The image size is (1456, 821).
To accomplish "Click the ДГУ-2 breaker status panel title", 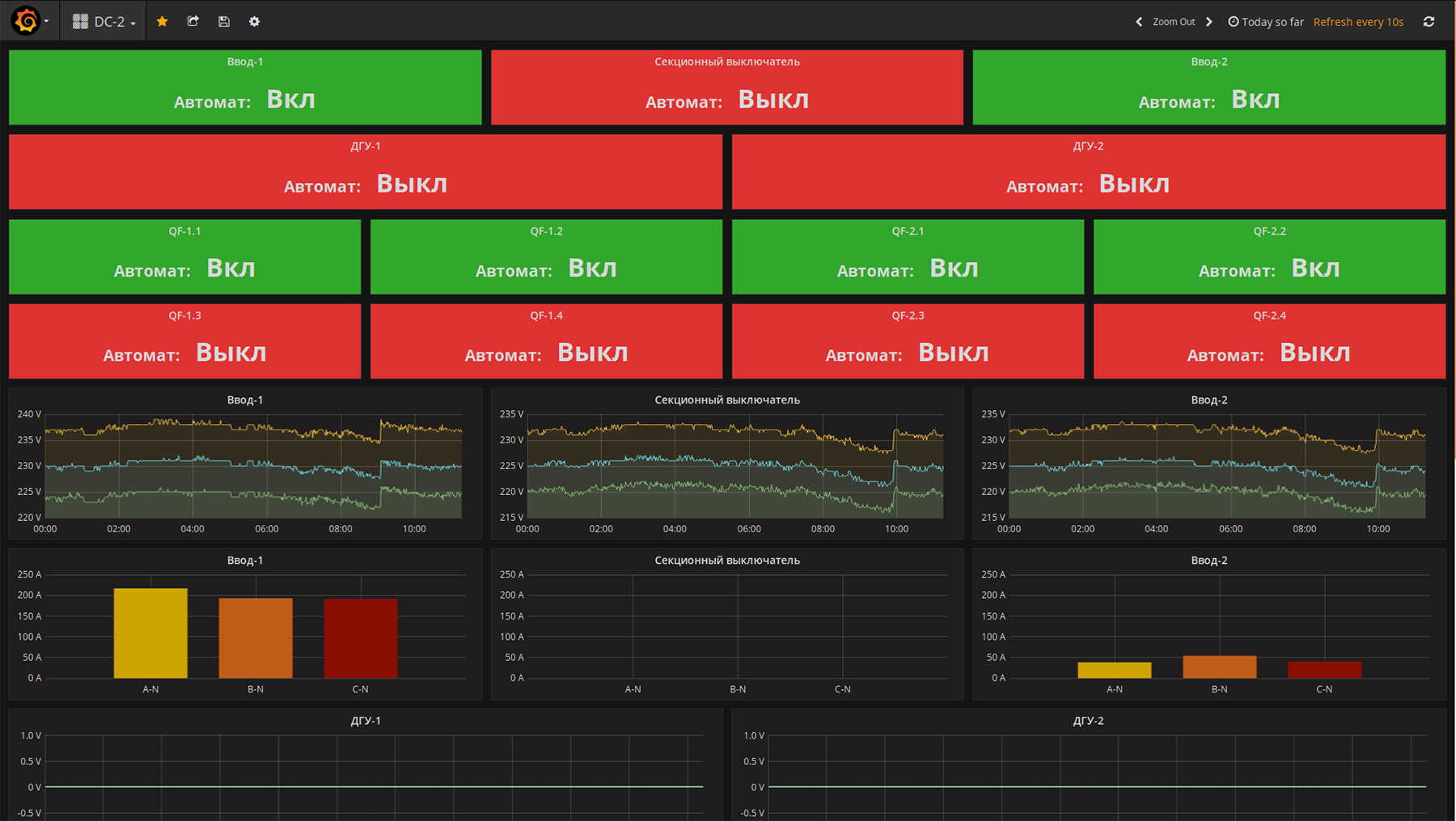I will pyautogui.click(x=1089, y=146).
